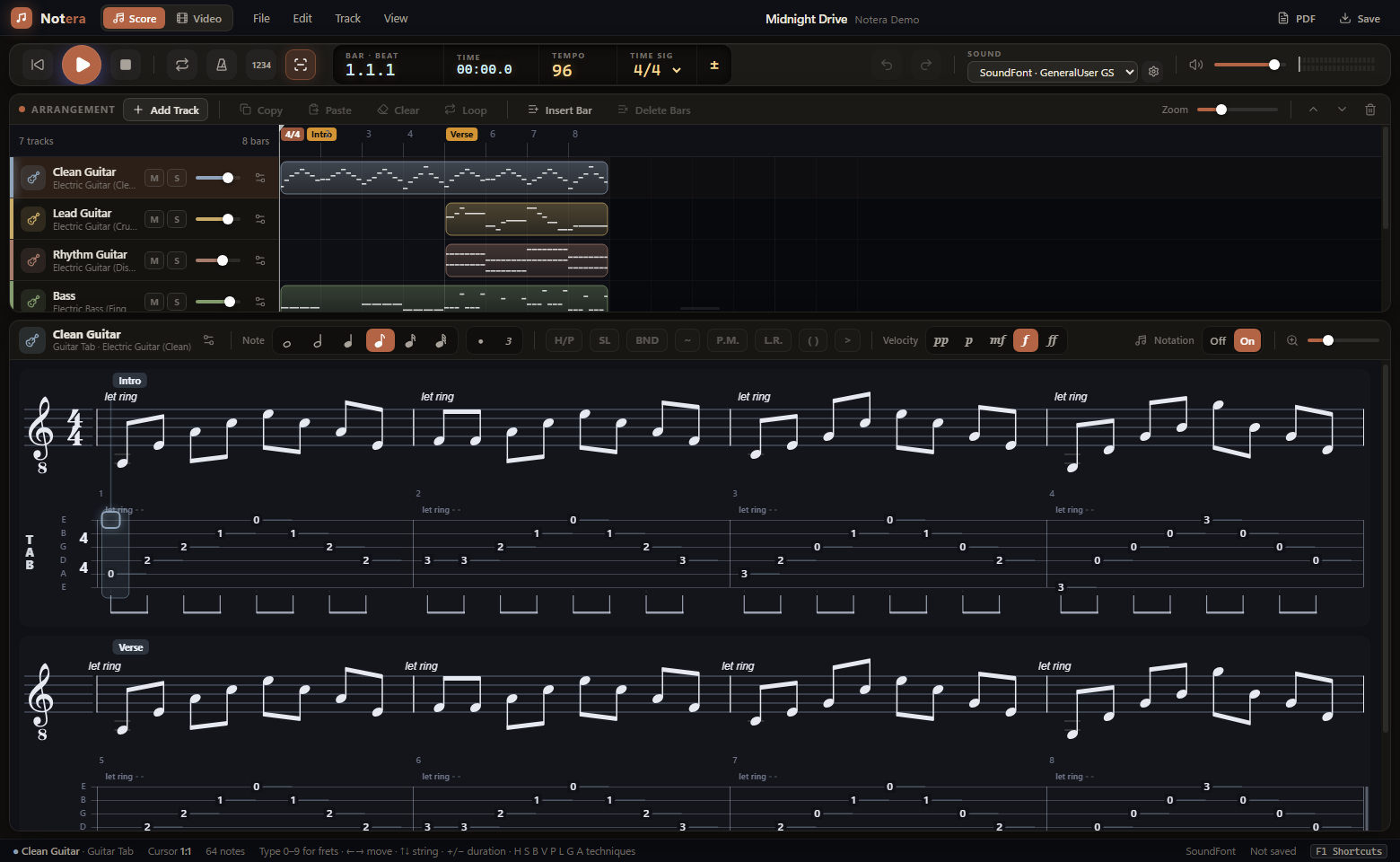Toggle the metronome icon
1400x862 pixels.
[222, 65]
